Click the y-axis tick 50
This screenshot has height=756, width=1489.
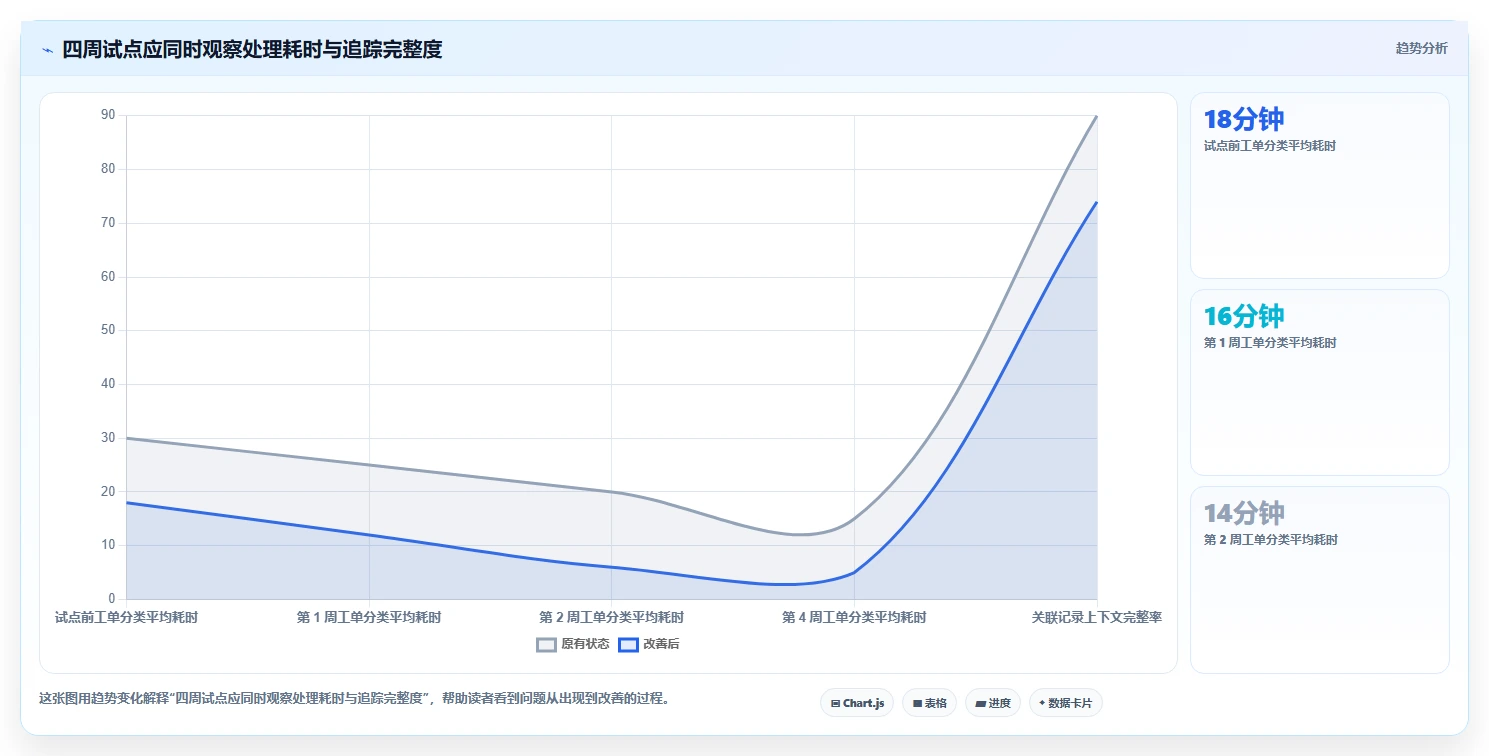[108, 330]
